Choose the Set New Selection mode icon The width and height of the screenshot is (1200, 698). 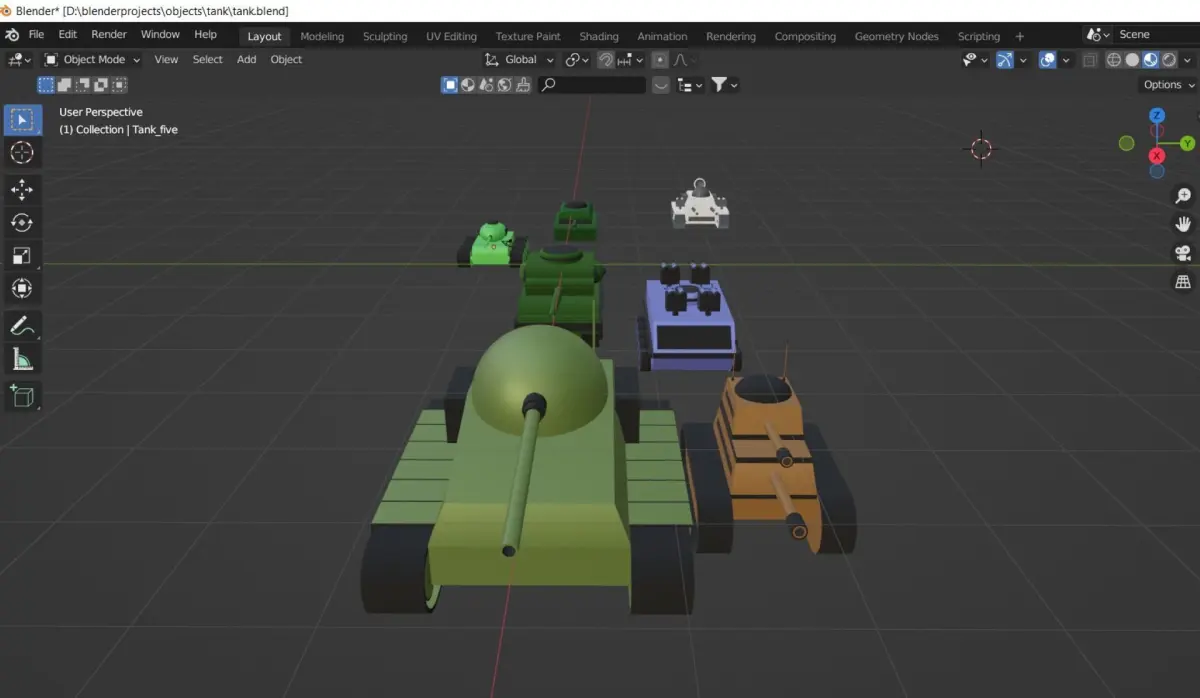tap(46, 85)
